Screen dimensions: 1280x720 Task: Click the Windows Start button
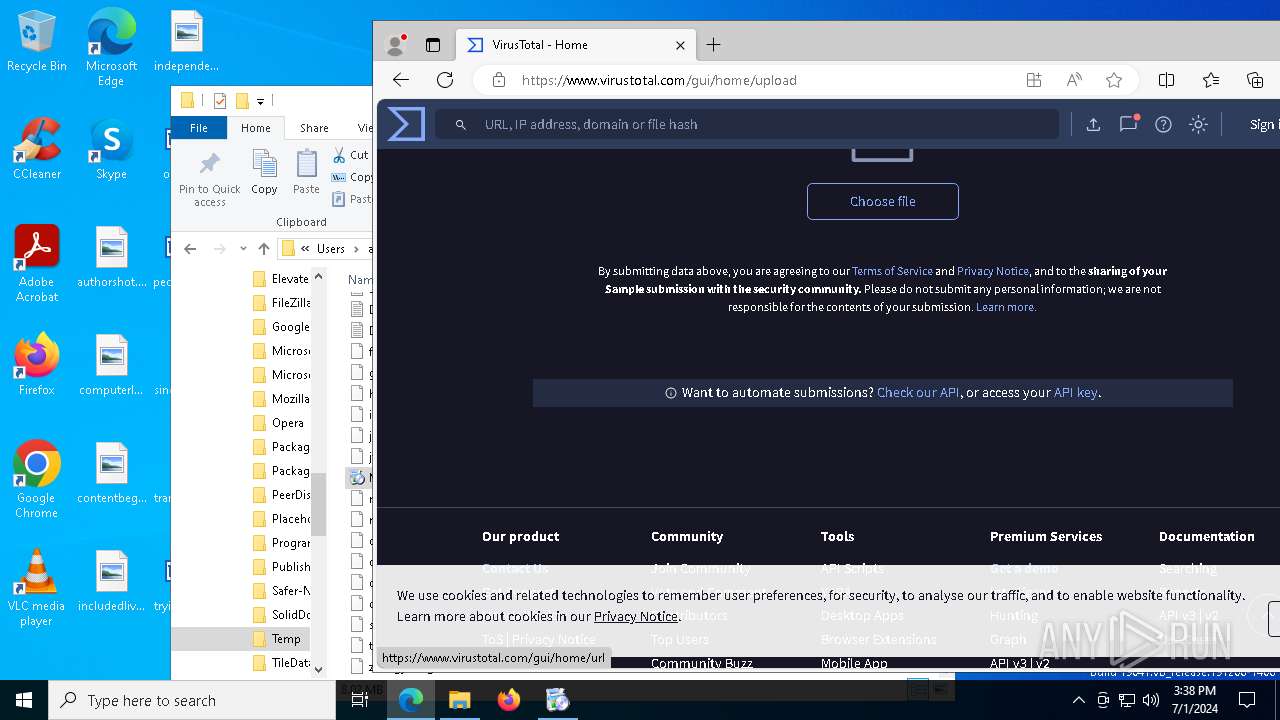point(24,700)
